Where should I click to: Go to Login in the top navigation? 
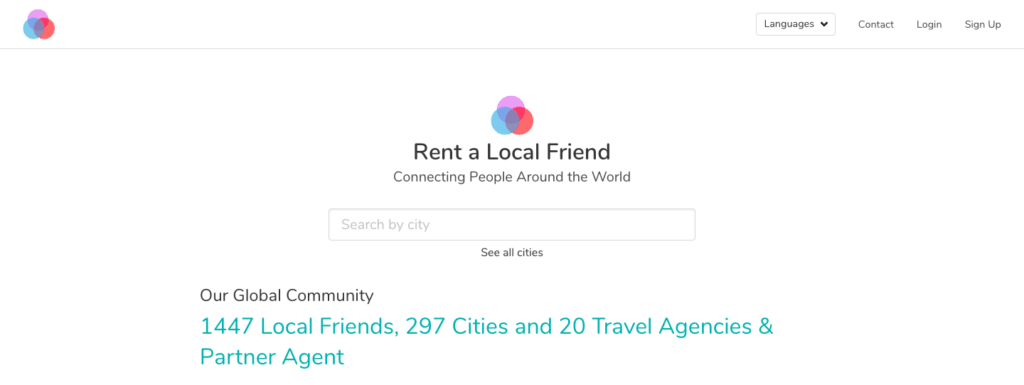929,24
